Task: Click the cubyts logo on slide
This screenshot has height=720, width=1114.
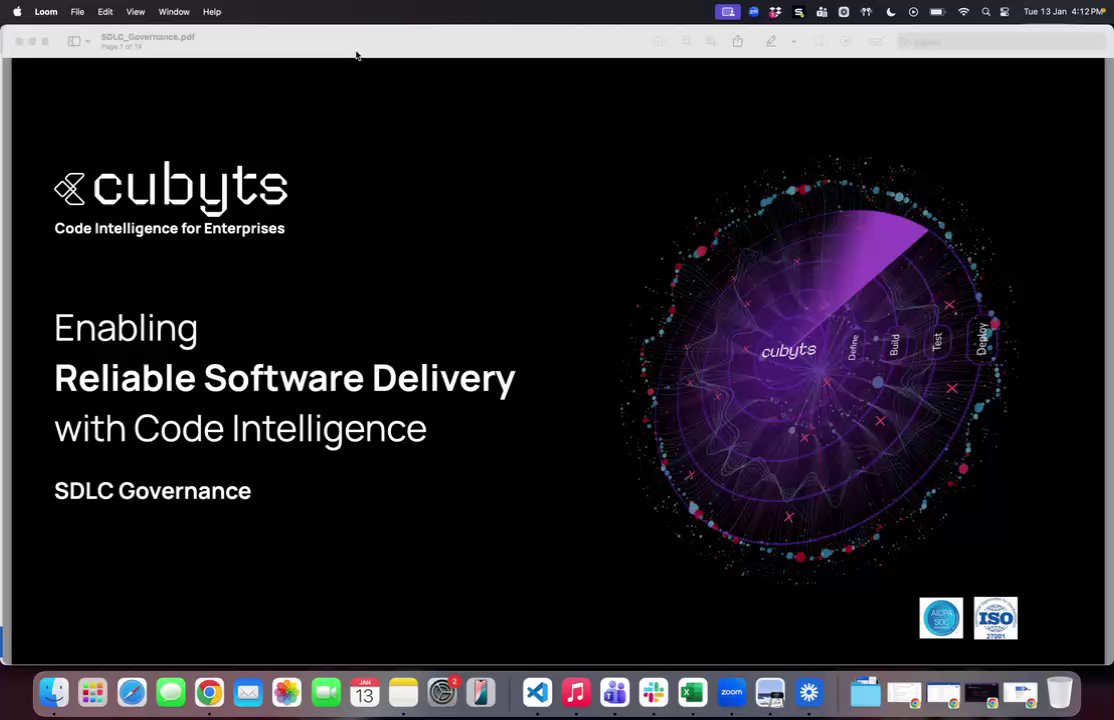Action: (171, 188)
